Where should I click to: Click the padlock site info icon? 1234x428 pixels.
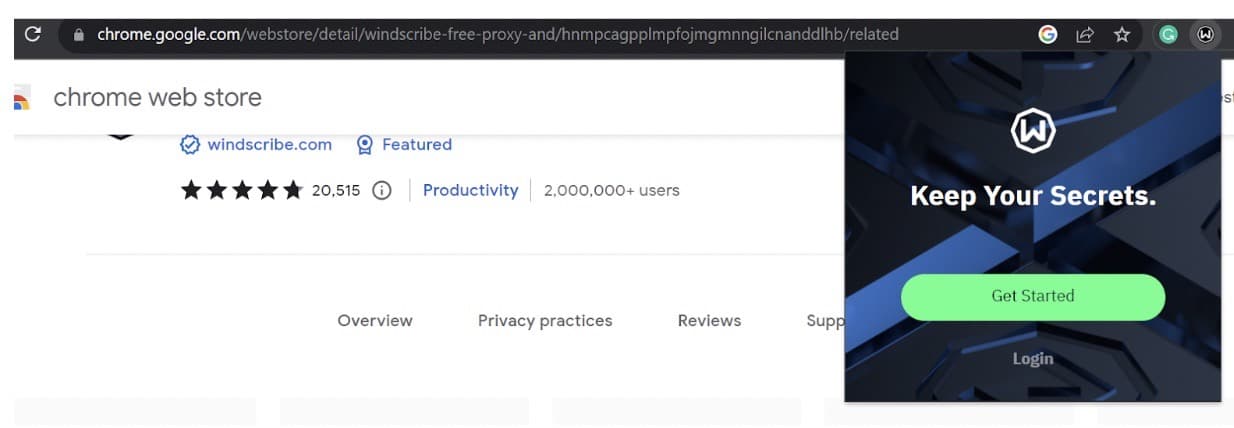[x=79, y=35]
